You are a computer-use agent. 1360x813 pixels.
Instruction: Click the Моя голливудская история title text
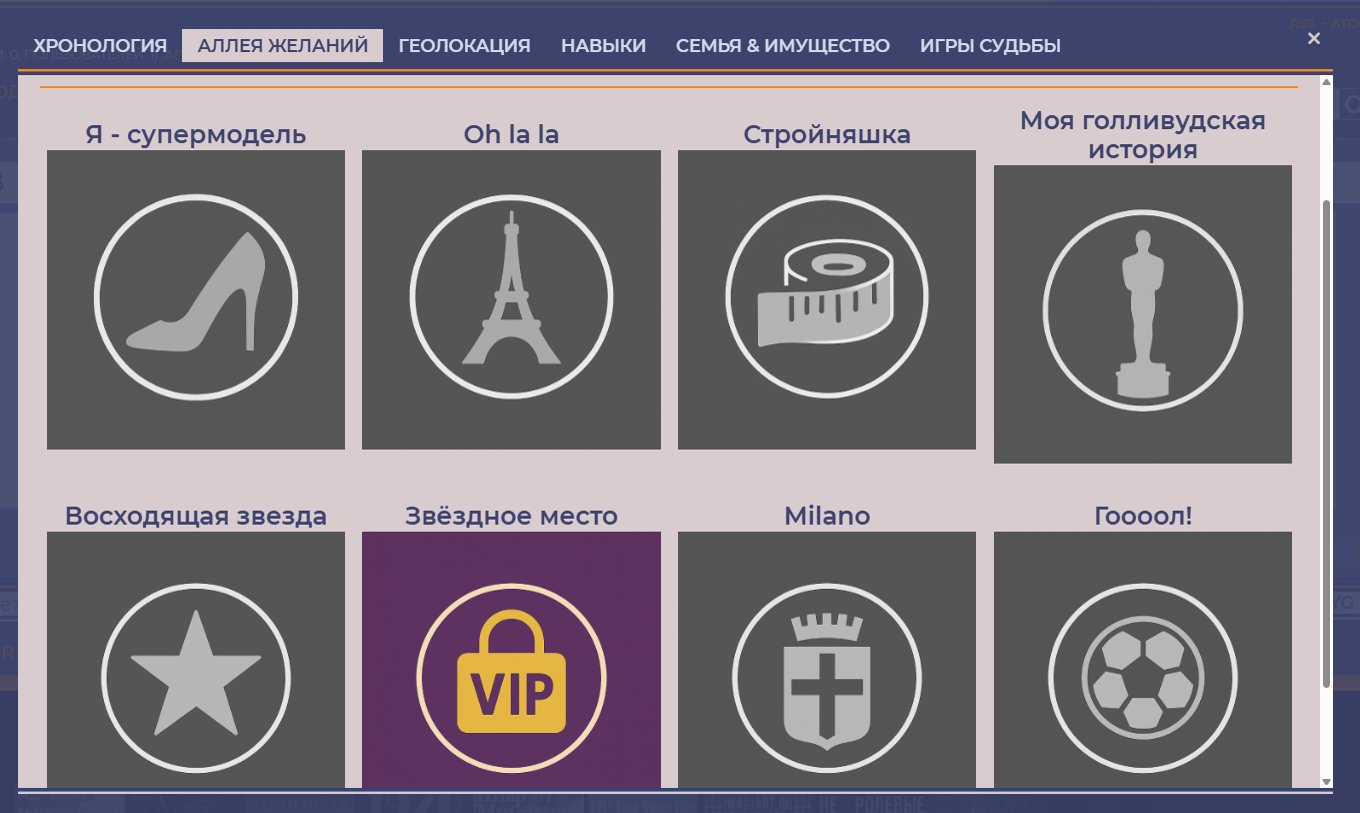(1142, 133)
